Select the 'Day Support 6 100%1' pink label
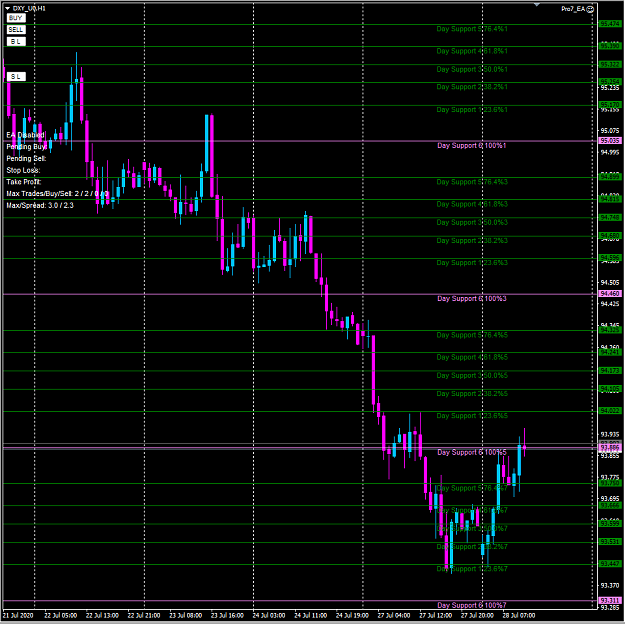The width and height of the screenshot is (625, 624). click(472, 146)
